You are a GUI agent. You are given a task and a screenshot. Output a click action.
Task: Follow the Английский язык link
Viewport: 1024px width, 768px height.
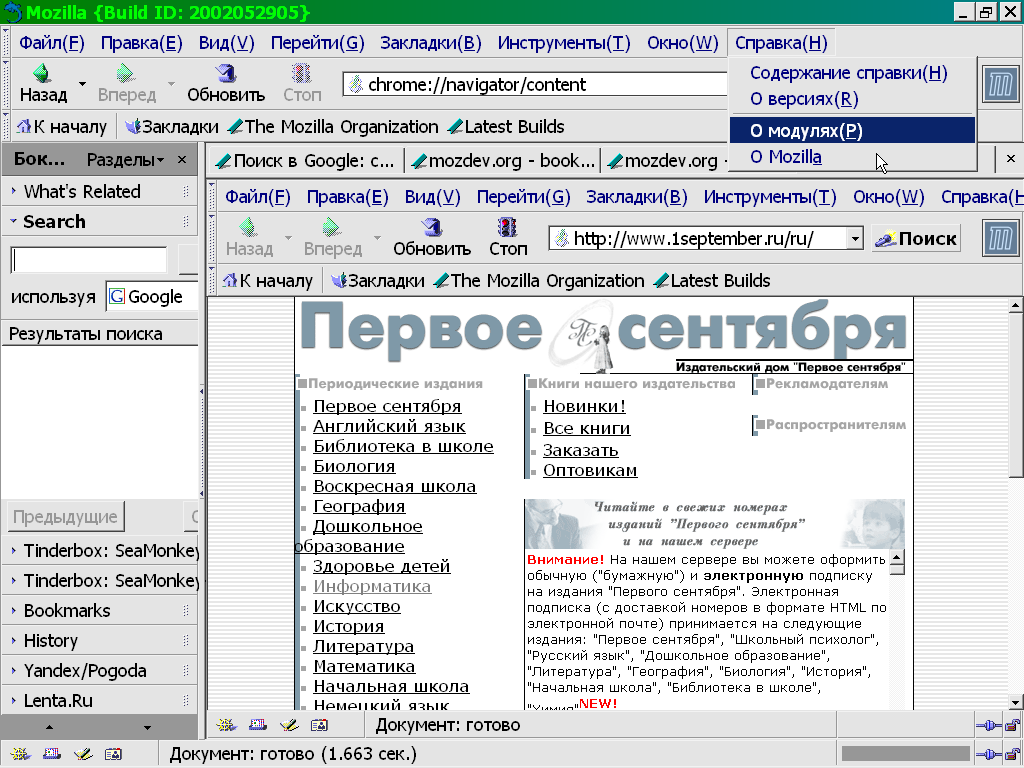tap(389, 427)
